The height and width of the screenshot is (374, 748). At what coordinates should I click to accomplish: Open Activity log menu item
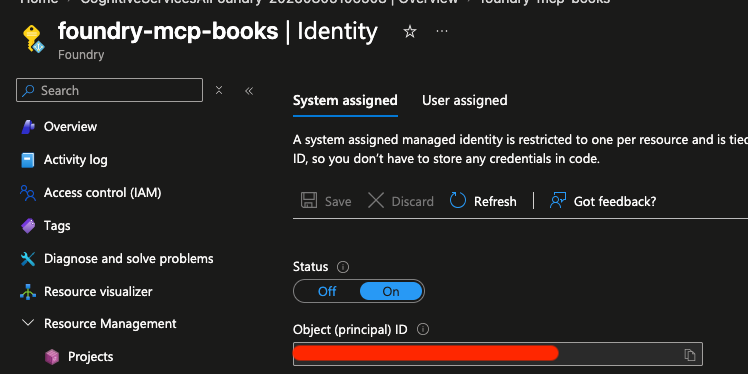(75, 160)
